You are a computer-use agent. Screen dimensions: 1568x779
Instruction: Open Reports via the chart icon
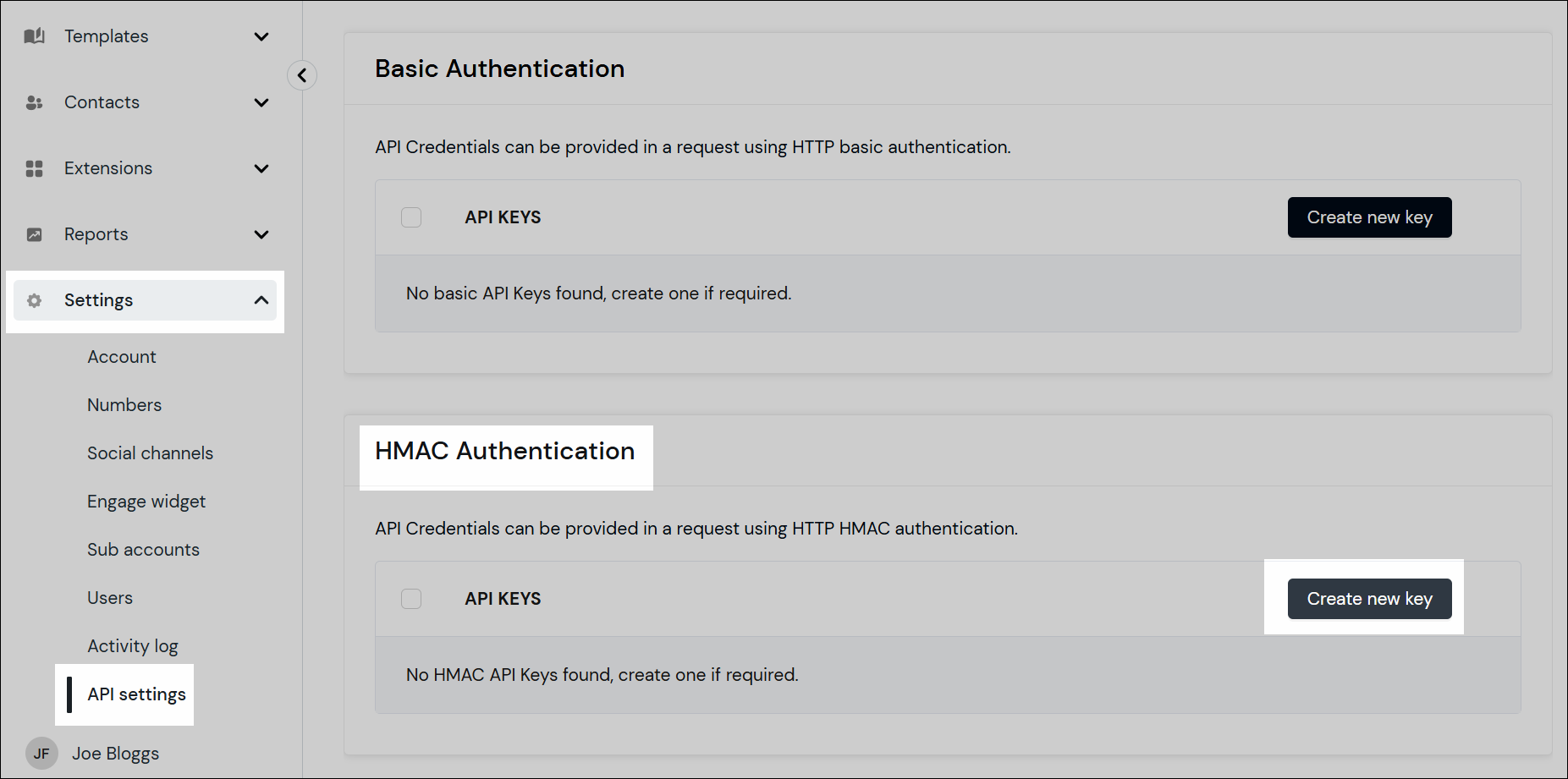coord(34,233)
